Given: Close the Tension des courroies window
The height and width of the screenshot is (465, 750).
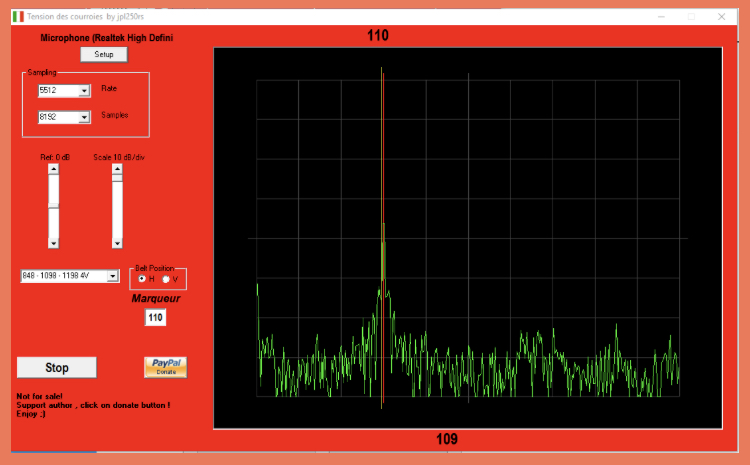Looking at the screenshot, I should point(722,17).
